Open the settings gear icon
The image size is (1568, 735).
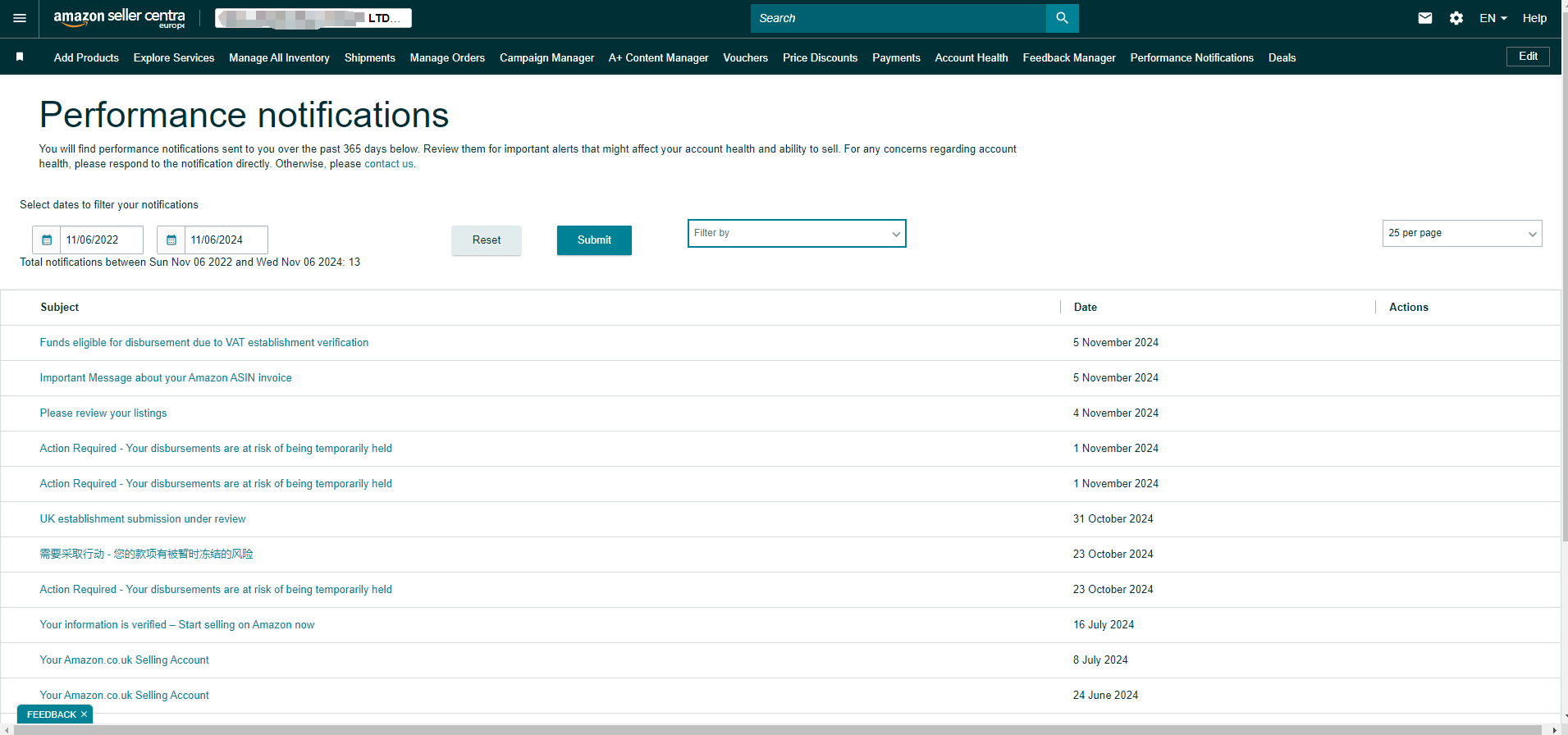pyautogui.click(x=1456, y=18)
